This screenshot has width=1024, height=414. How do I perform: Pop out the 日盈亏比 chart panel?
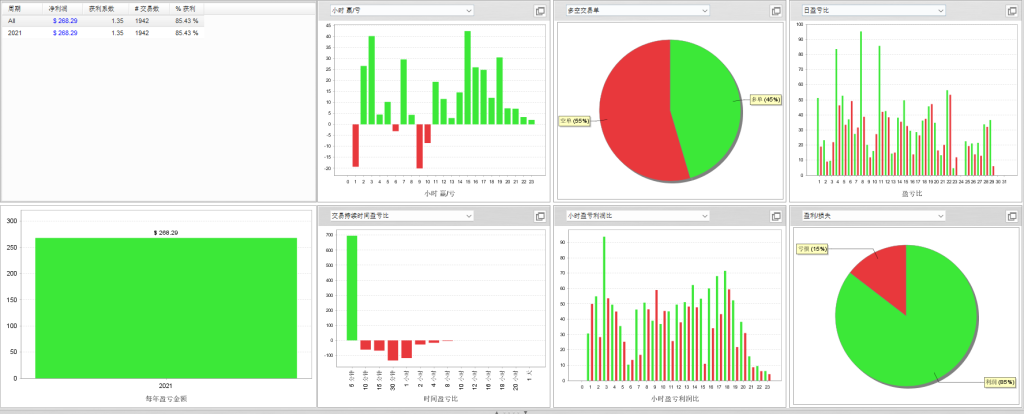coord(1012,10)
